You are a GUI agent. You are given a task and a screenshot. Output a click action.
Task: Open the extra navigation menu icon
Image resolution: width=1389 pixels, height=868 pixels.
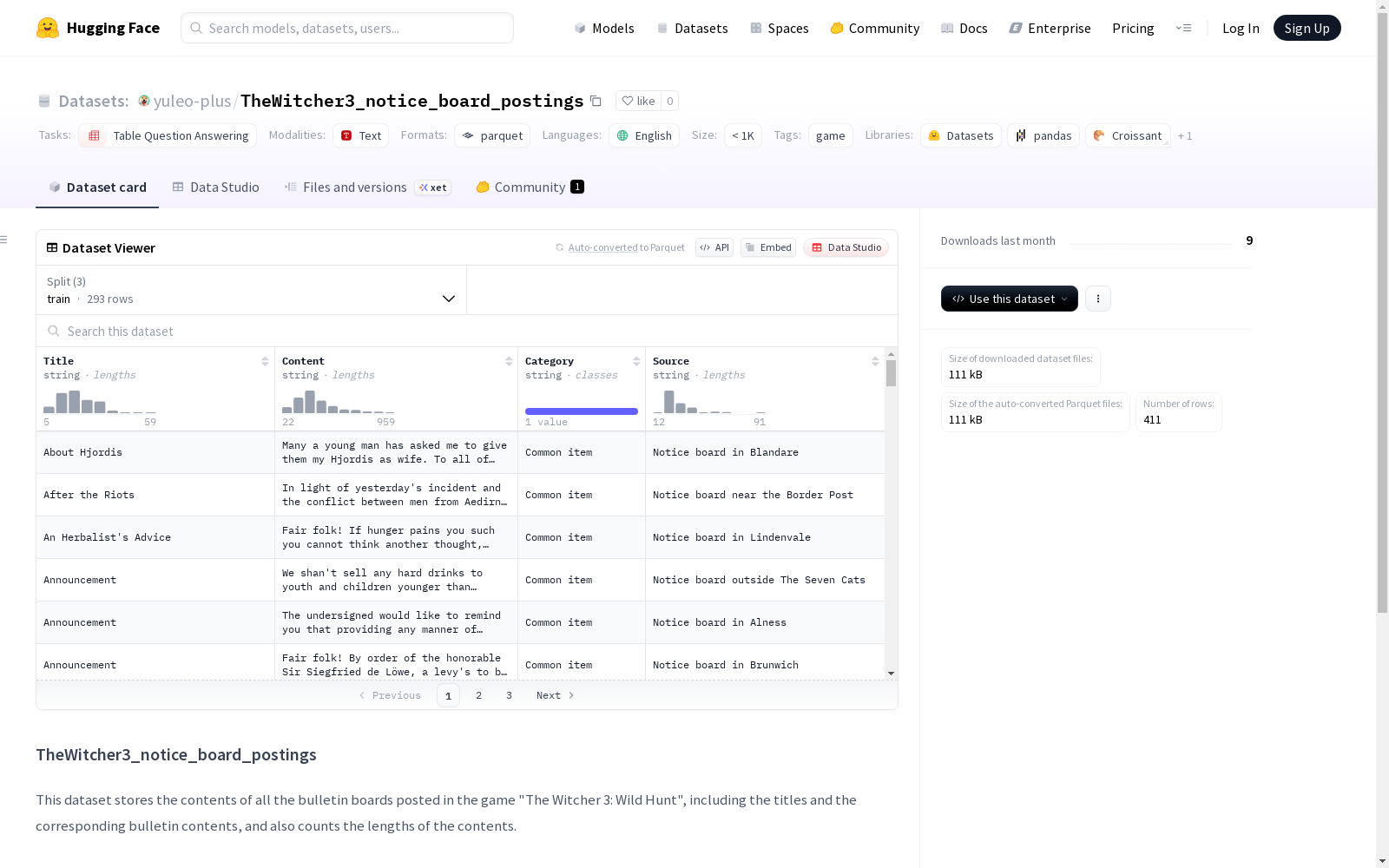coord(1183,28)
